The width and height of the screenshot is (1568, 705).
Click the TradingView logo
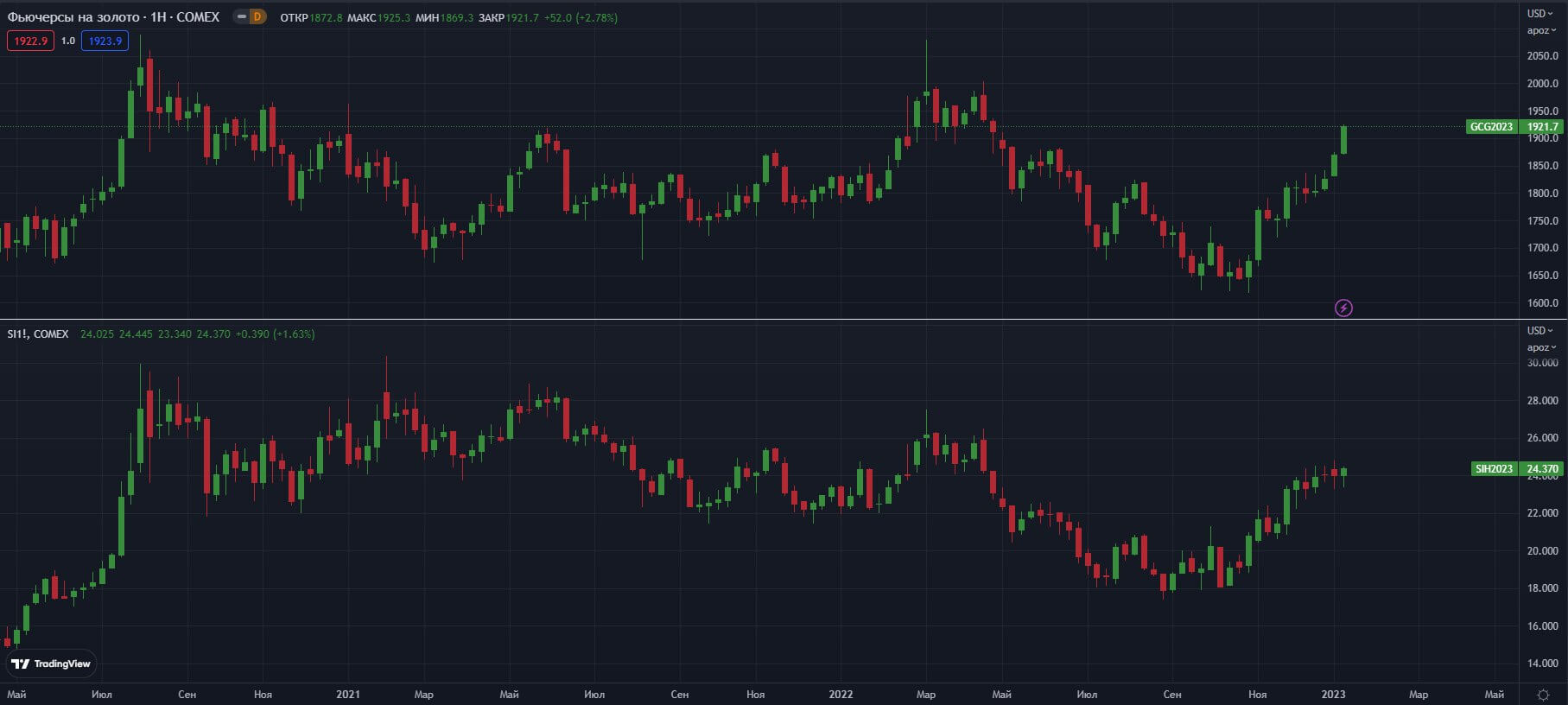point(51,664)
